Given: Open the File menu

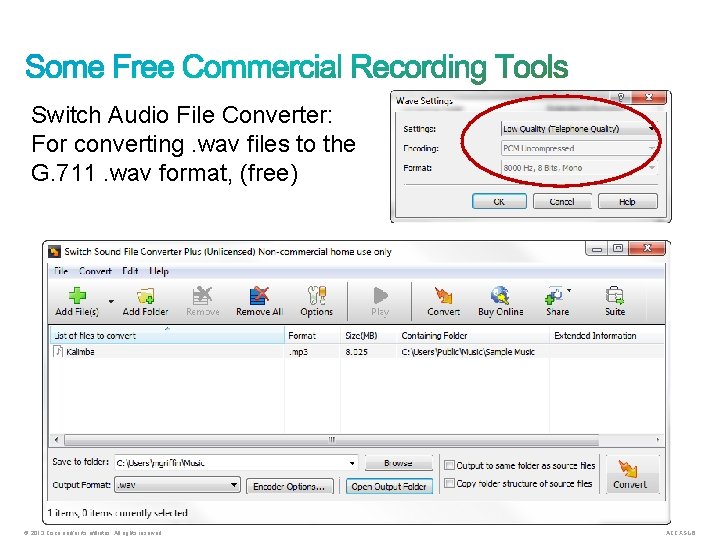Looking at the screenshot, I should (61, 271).
